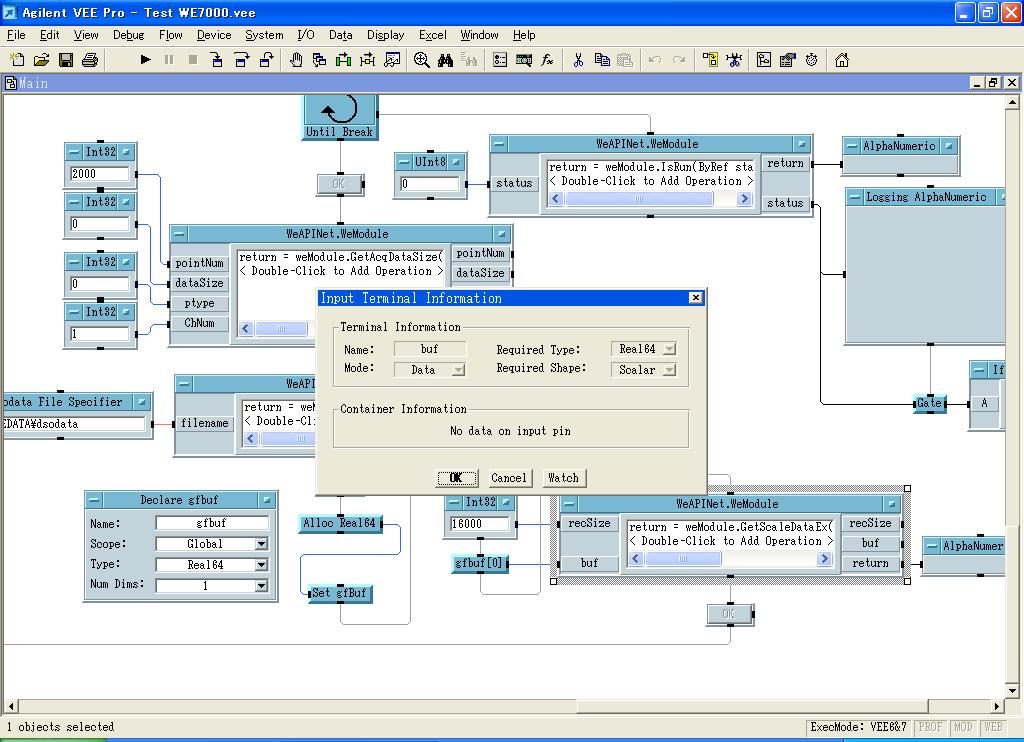Image resolution: width=1024 pixels, height=742 pixels.
Task: Click the Home icon in toolbar
Action: click(842, 60)
